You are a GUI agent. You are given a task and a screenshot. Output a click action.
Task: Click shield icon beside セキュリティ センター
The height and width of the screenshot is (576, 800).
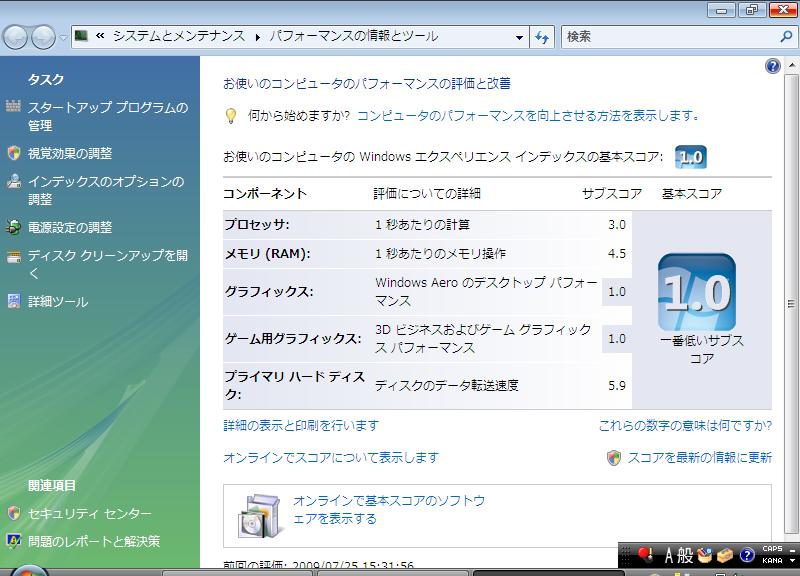14,513
